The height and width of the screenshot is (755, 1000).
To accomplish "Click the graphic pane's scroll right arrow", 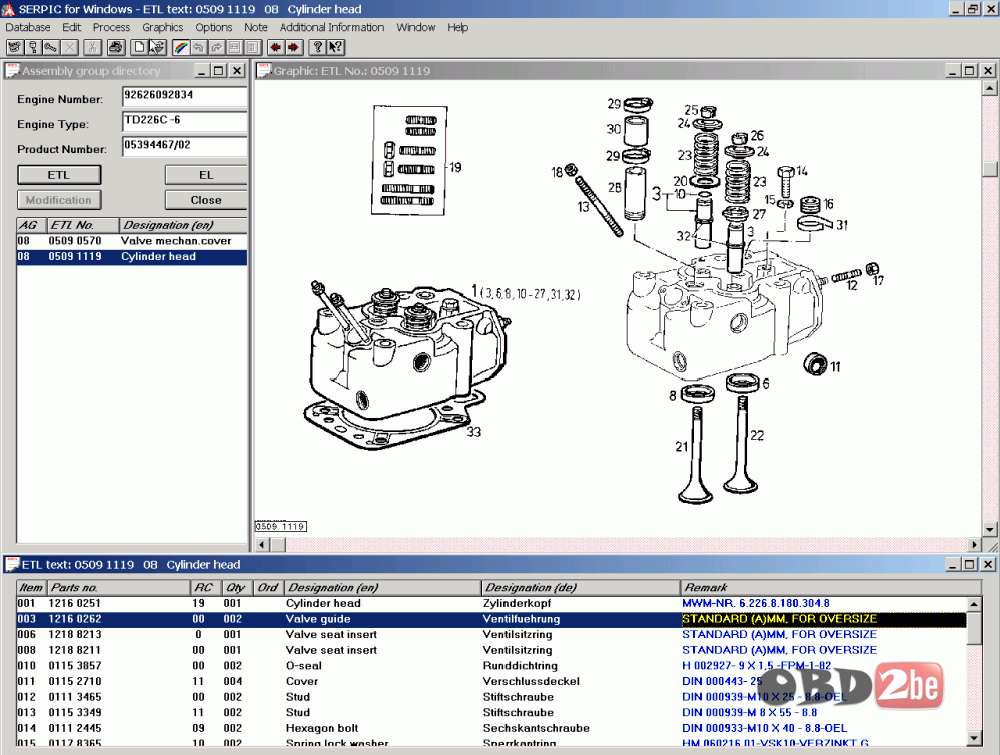I will pyautogui.click(x=974, y=545).
